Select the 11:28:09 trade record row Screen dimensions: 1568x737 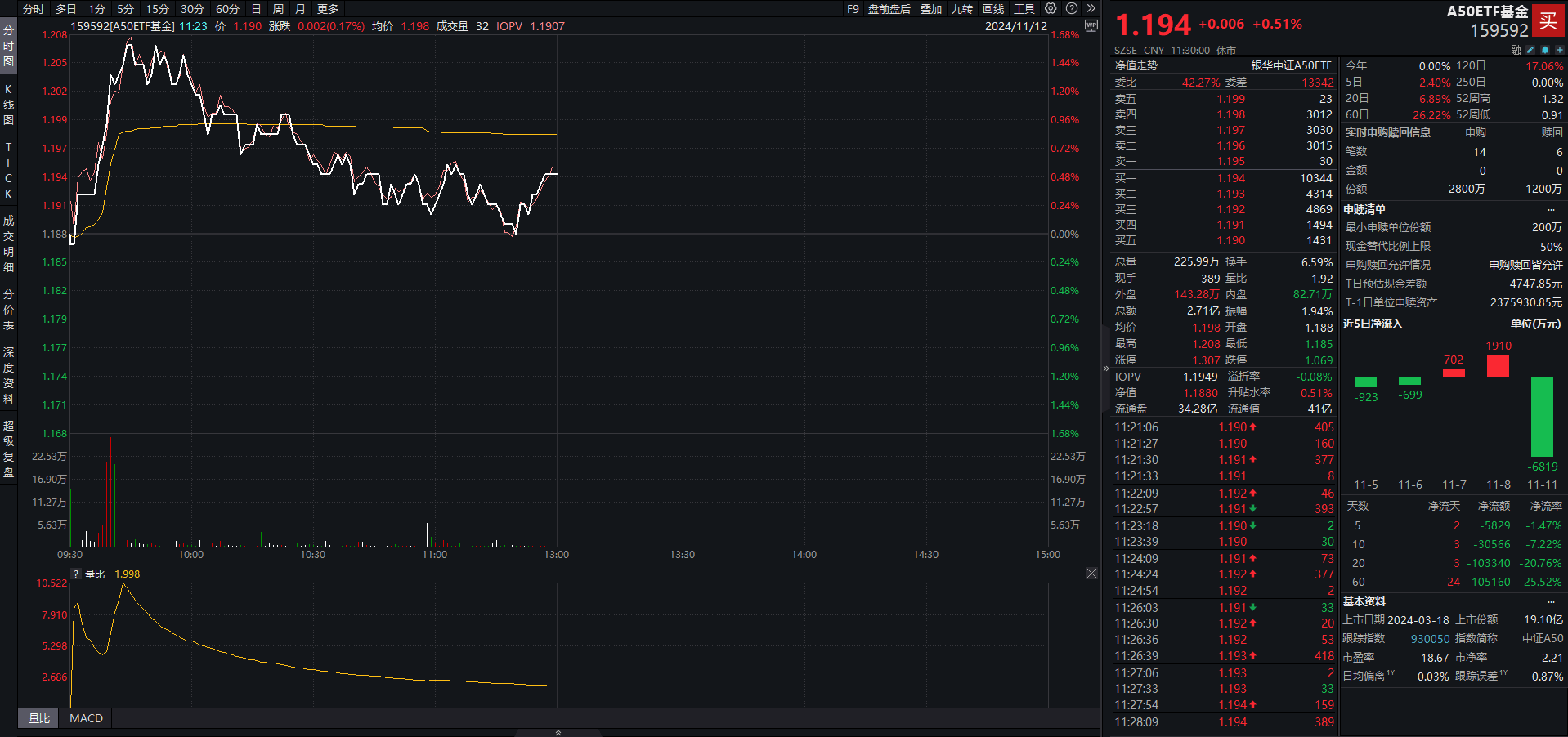(x=1223, y=722)
